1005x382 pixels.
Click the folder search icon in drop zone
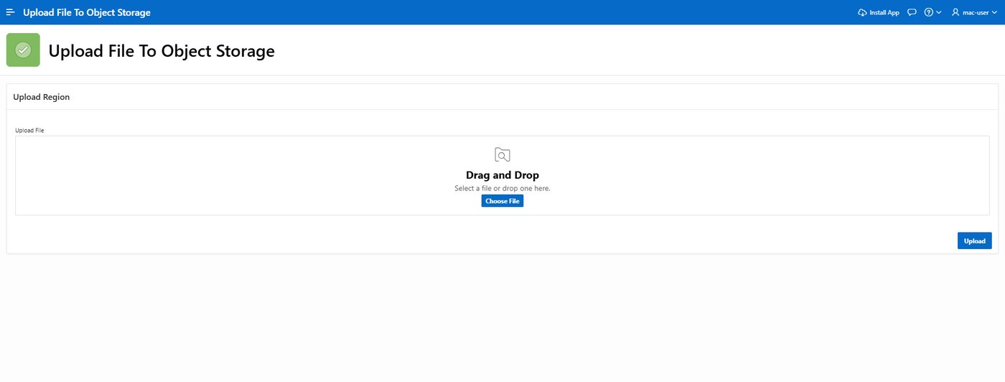tap(502, 154)
